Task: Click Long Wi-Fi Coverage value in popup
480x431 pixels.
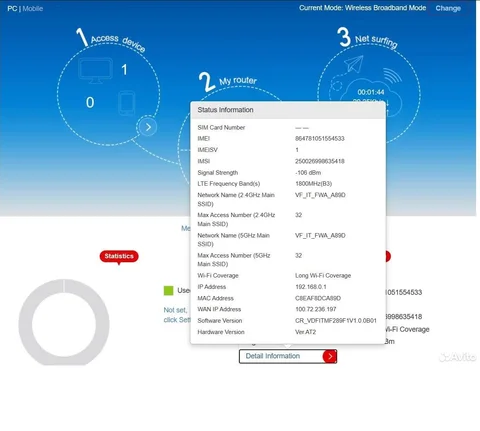Action: coord(323,276)
